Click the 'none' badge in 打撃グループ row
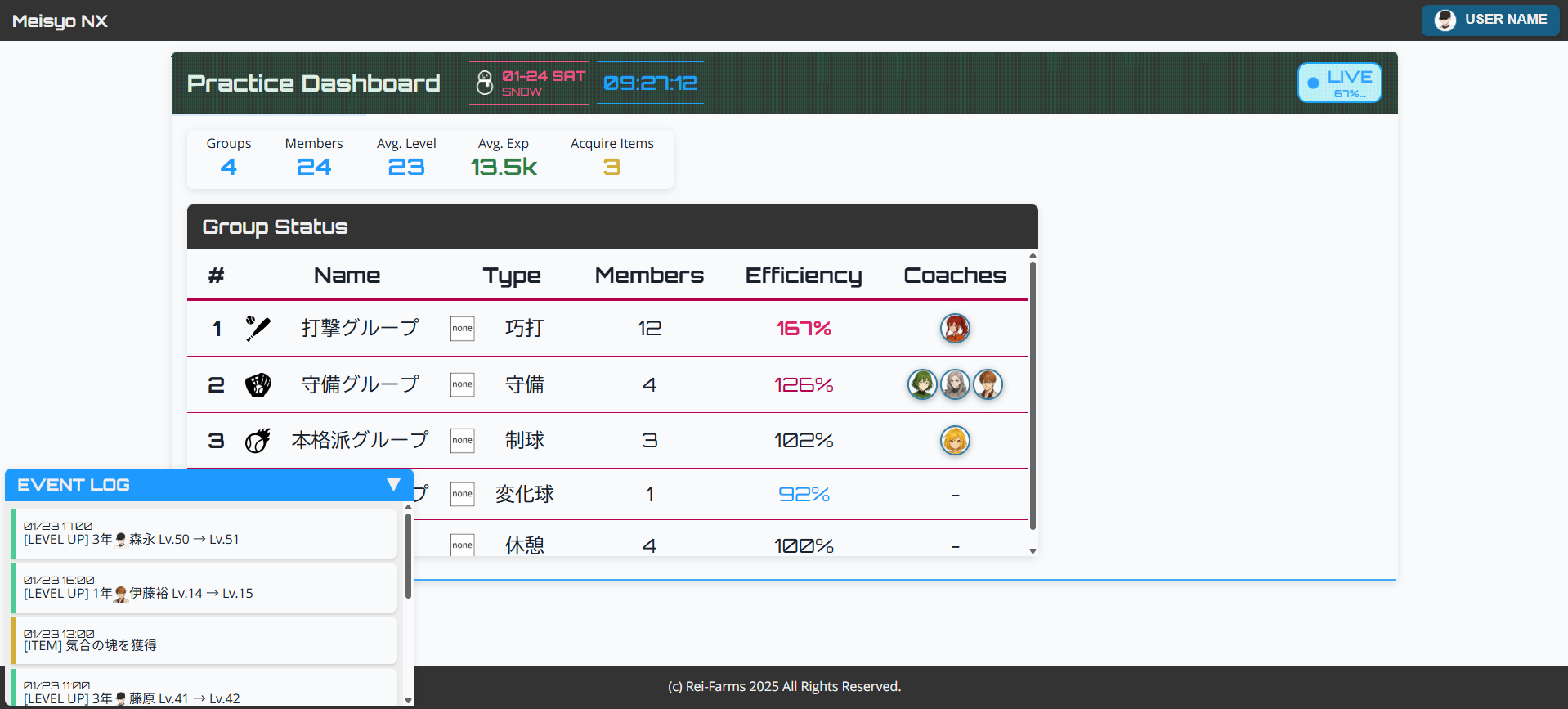The width and height of the screenshot is (1568, 709). pyautogui.click(x=462, y=329)
